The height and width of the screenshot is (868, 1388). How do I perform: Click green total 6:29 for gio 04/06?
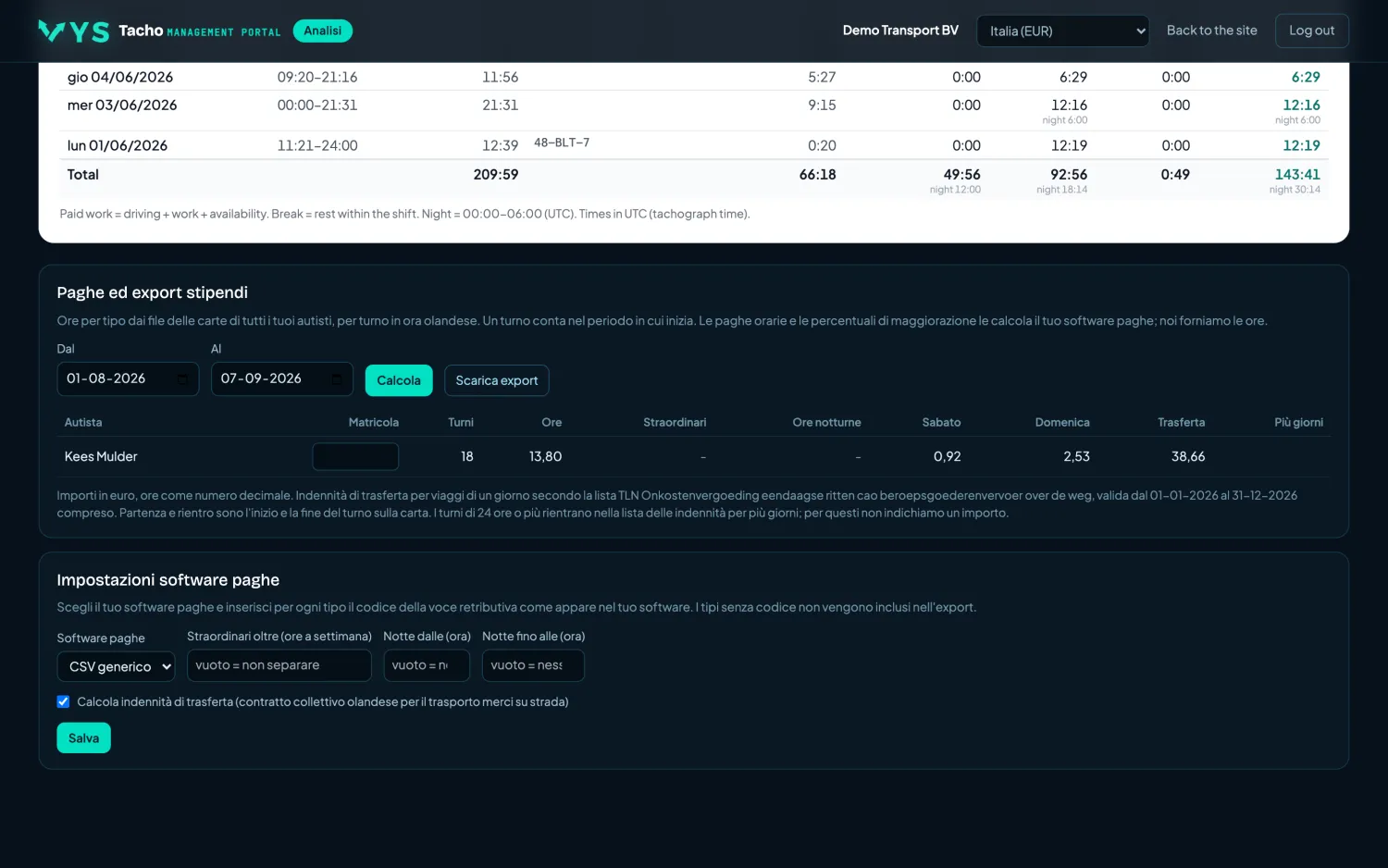1306,77
